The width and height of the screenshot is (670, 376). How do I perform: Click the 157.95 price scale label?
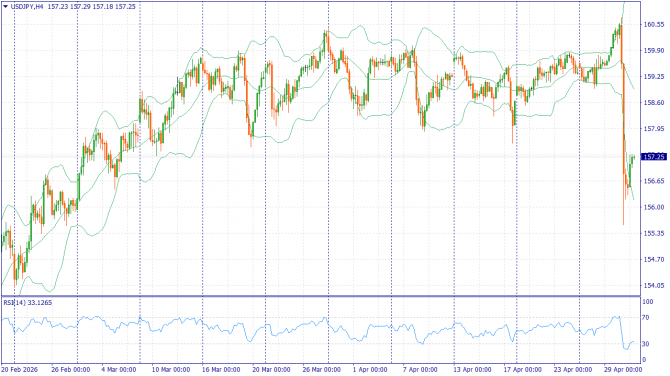point(654,129)
